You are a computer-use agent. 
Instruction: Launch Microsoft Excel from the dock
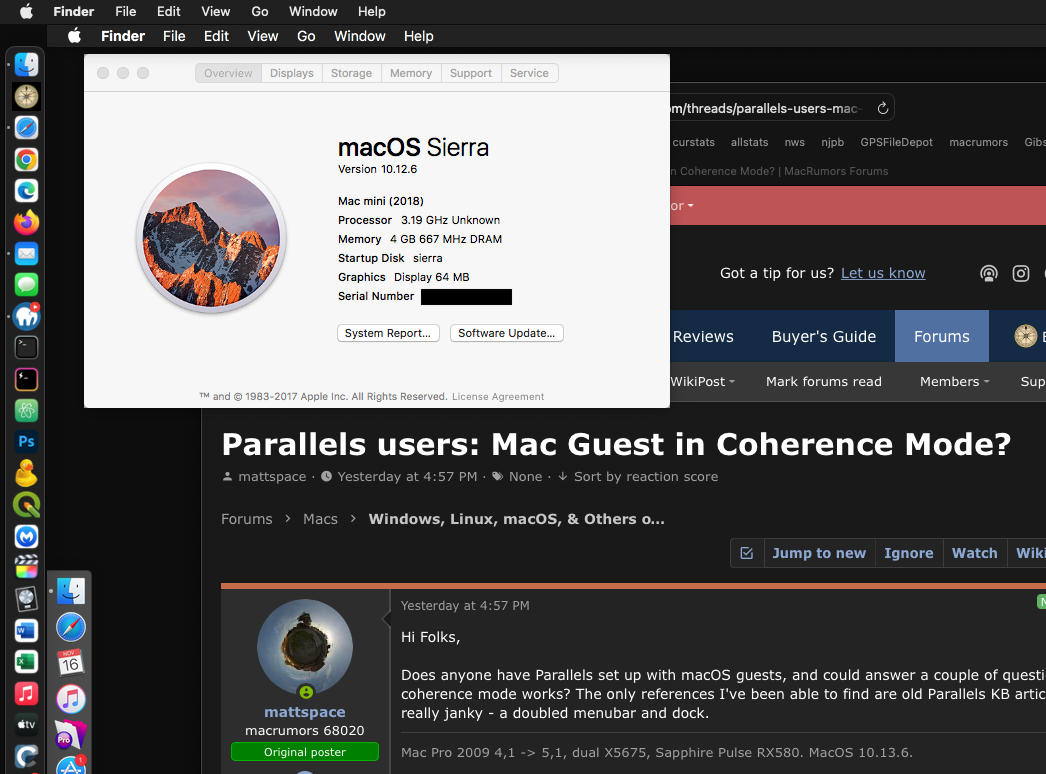26,662
